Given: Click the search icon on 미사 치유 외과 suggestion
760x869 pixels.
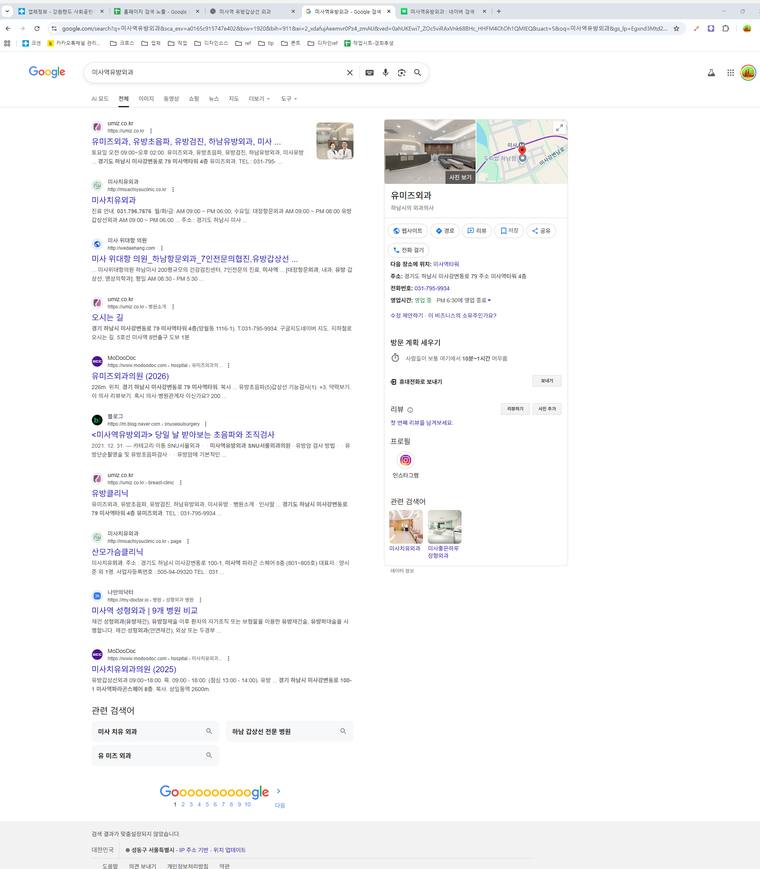Looking at the screenshot, I should [x=209, y=731].
